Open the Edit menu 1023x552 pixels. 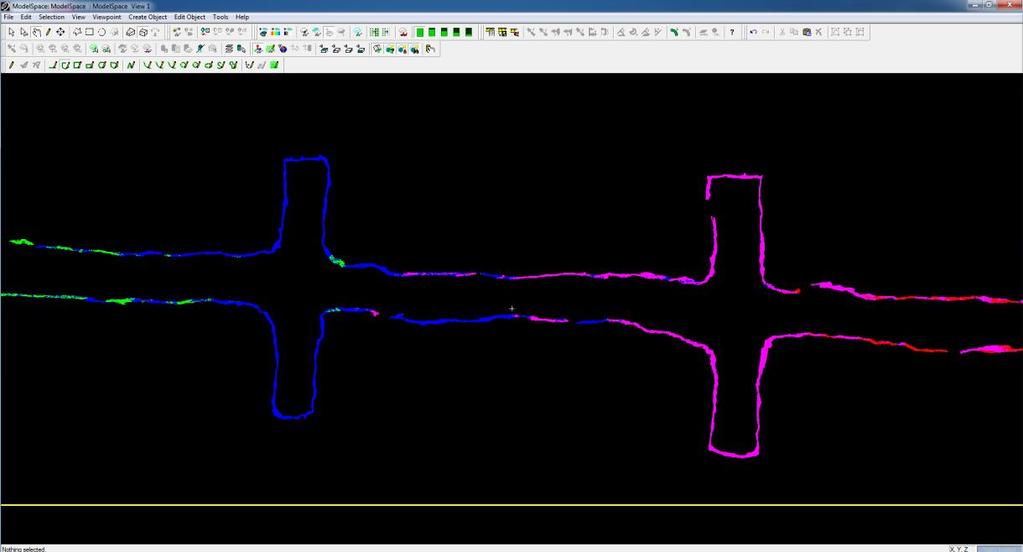pos(26,17)
